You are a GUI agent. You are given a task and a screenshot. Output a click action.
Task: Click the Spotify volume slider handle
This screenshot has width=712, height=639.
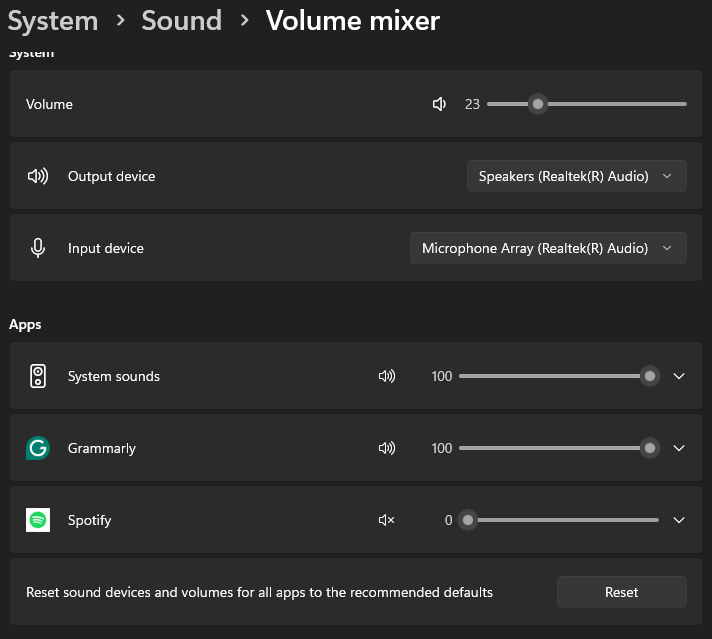468,520
